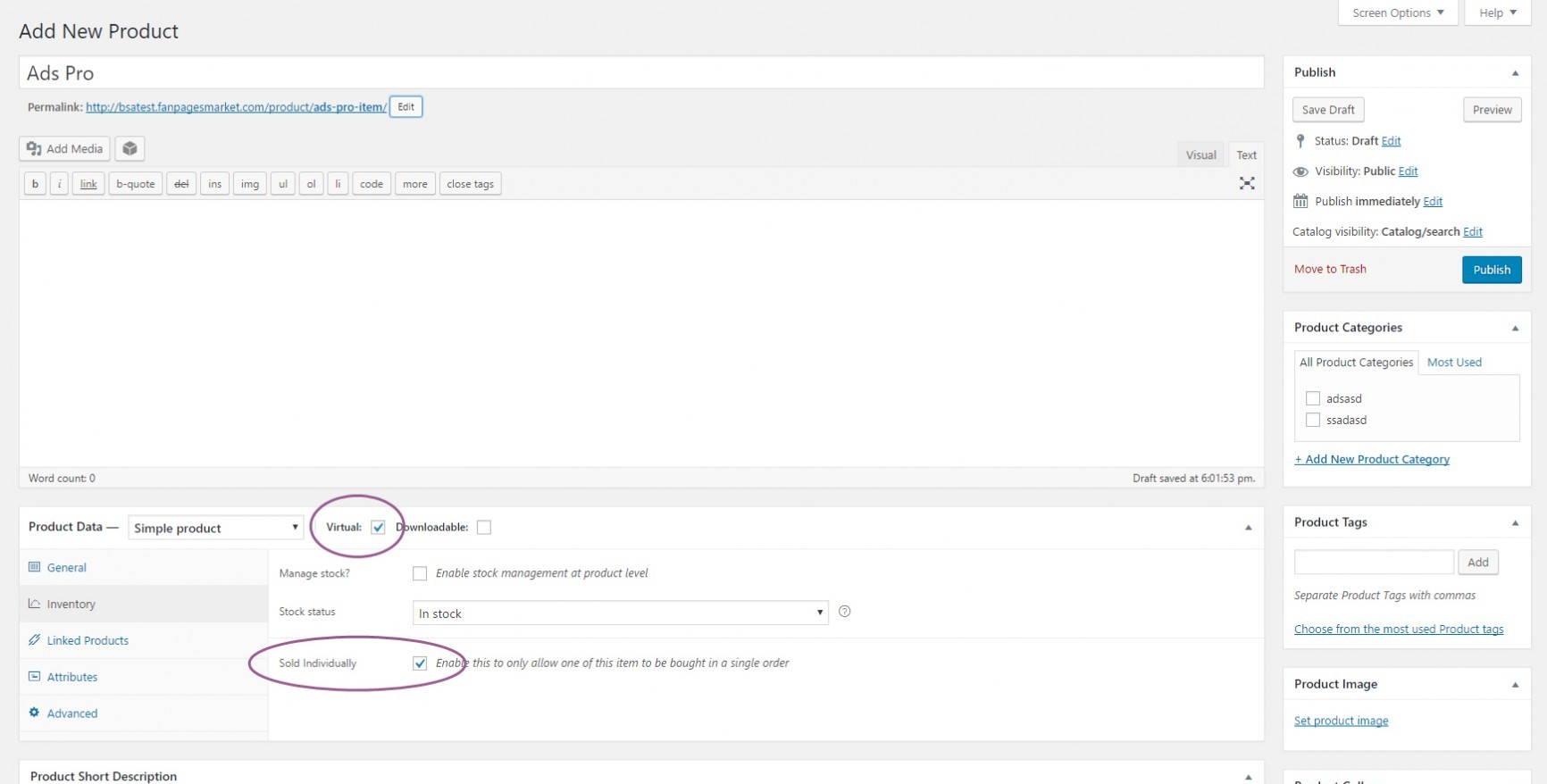Open the Simple product type dropdown

215,528
